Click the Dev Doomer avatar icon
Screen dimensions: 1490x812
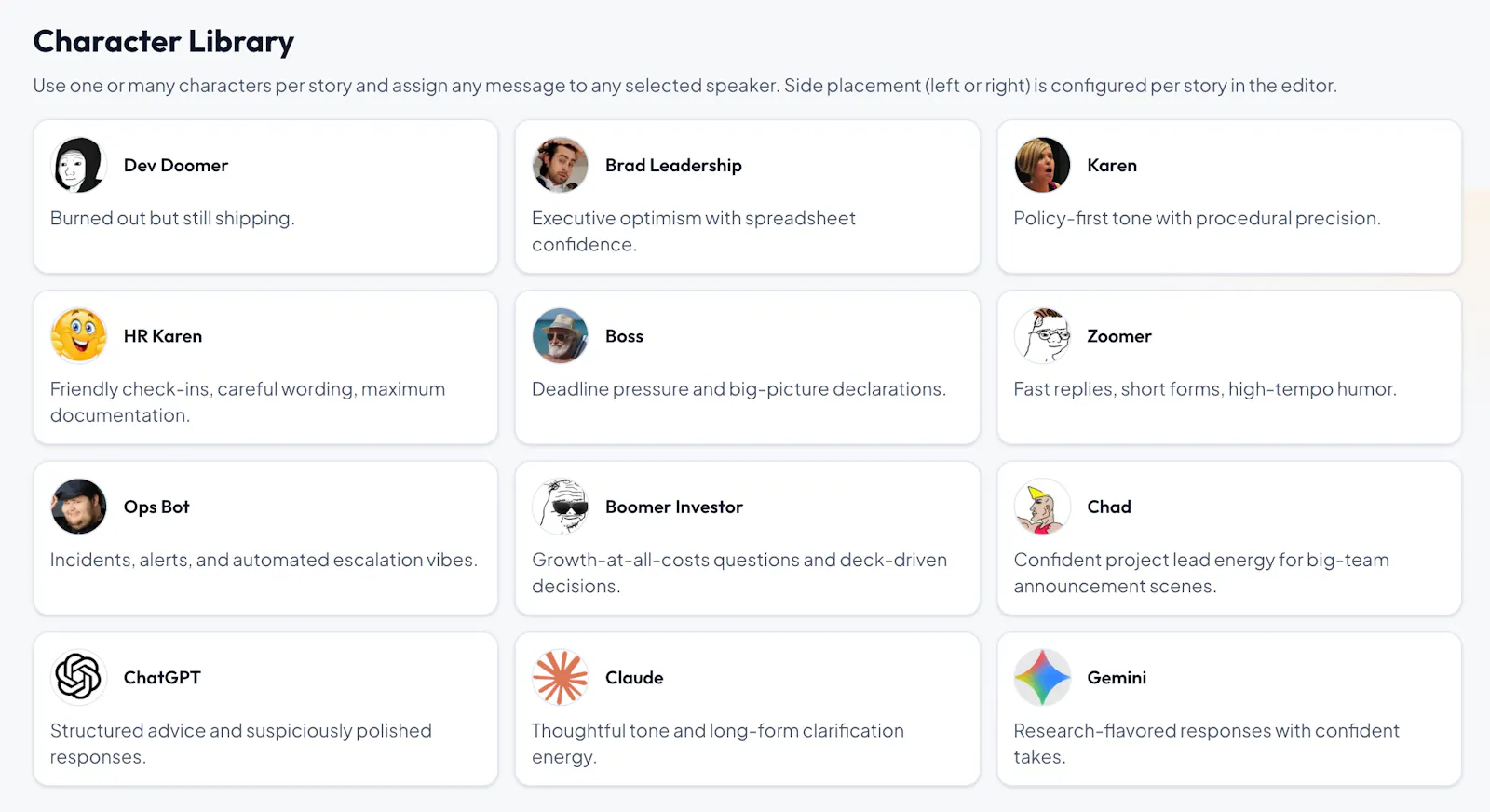(x=79, y=165)
